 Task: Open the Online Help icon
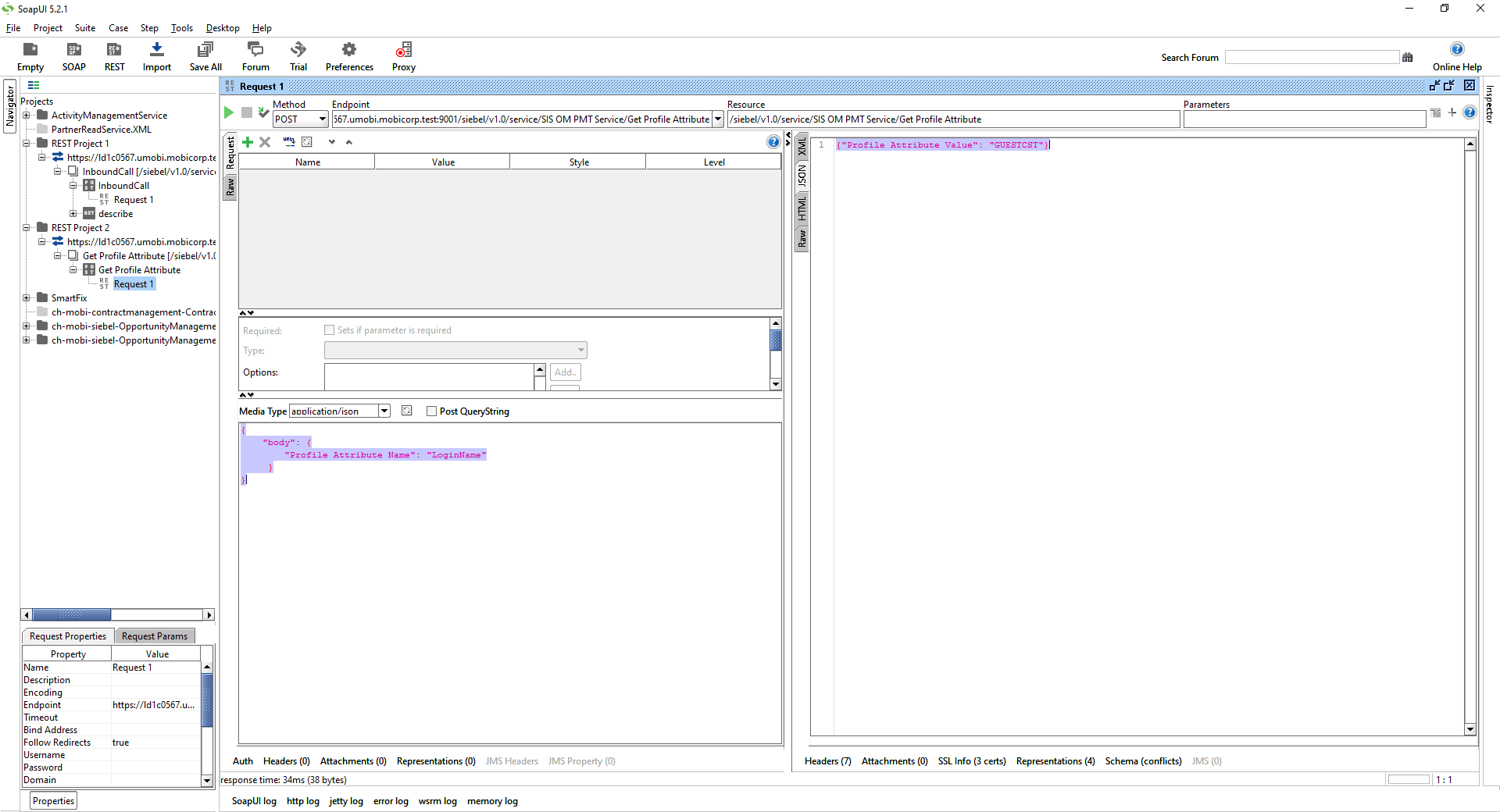1457,49
